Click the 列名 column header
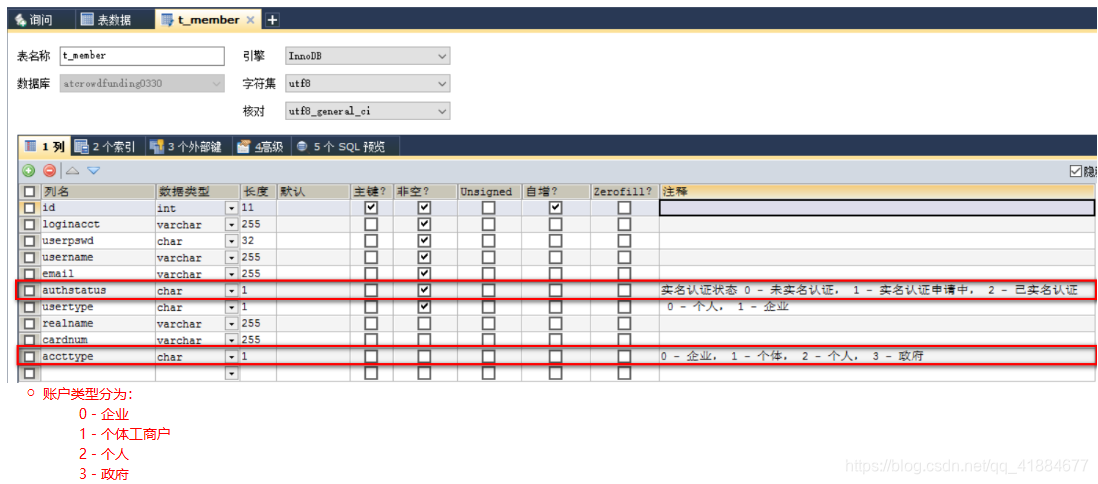The image size is (1098, 484). [x=97, y=192]
